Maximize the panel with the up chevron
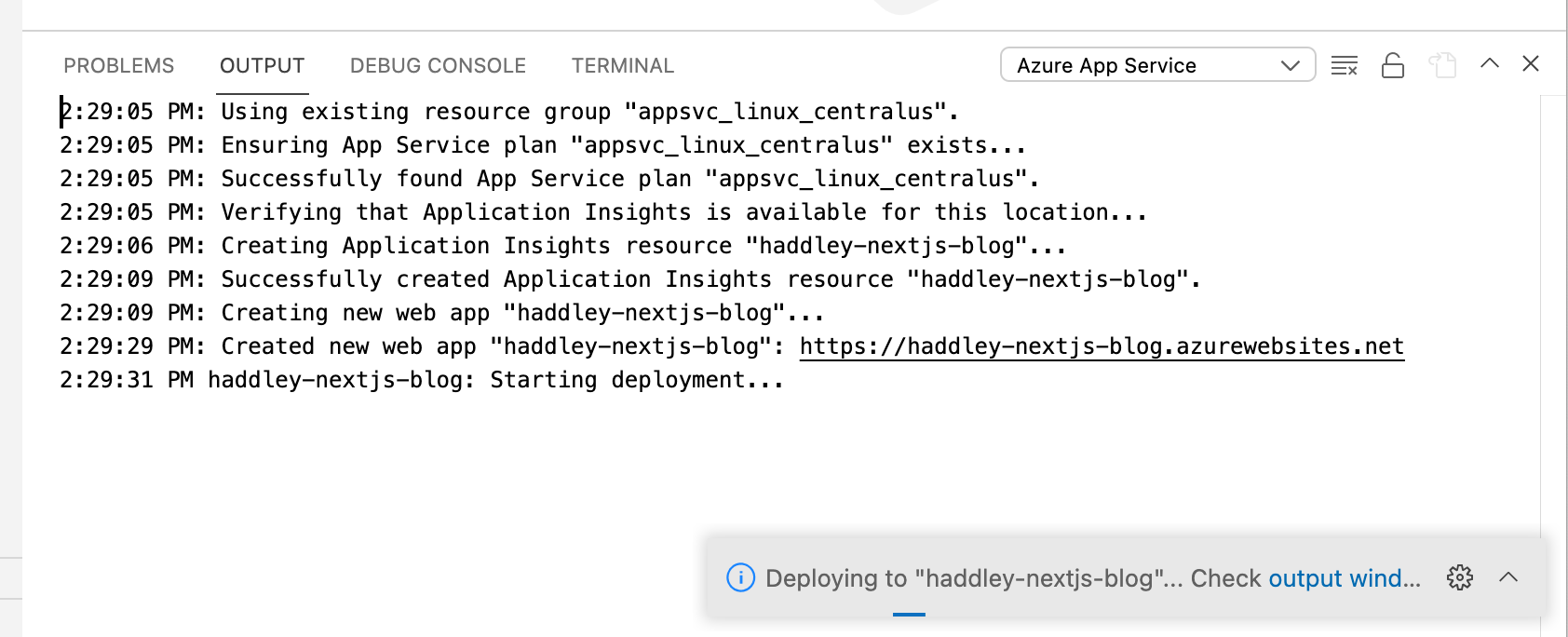The width and height of the screenshot is (1568, 637). (1490, 63)
